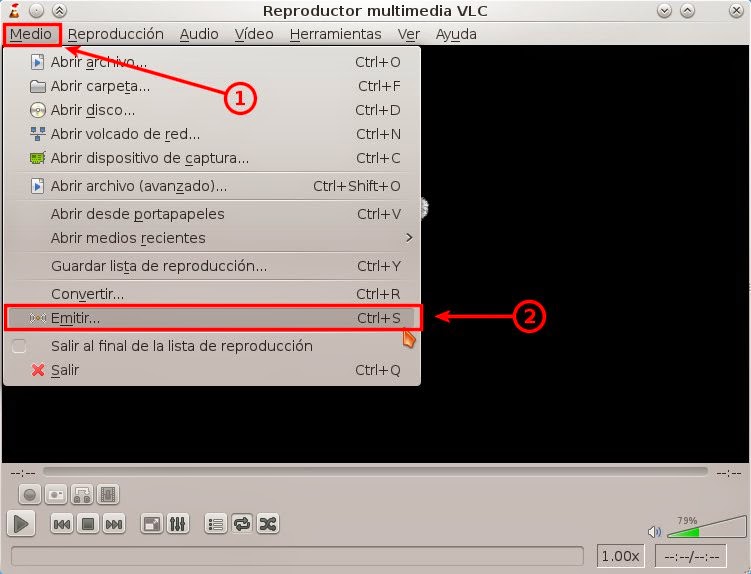The width and height of the screenshot is (751, 574).
Task: Click the frame-by-frame button
Action: click(108, 494)
